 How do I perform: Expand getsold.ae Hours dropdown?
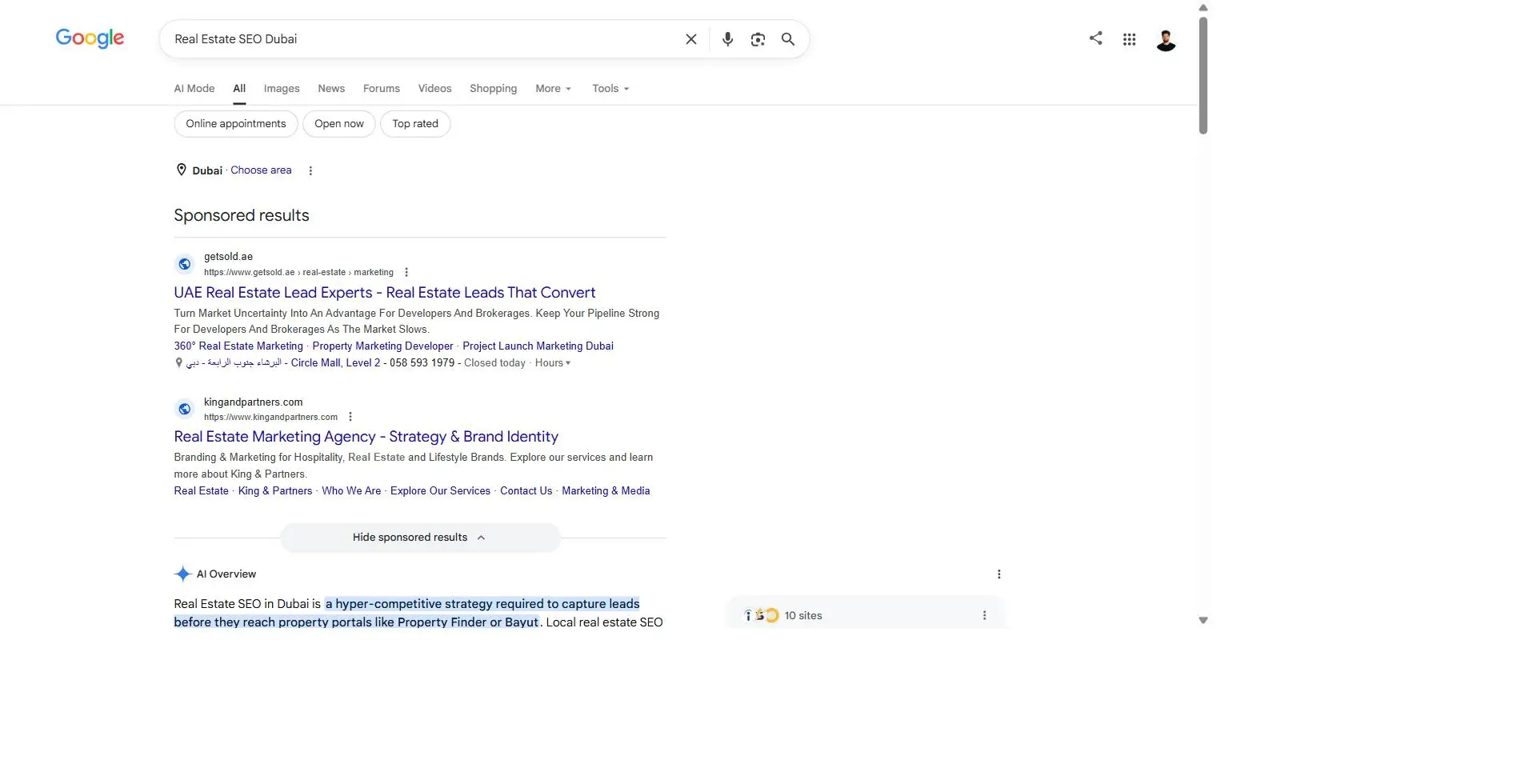(553, 362)
